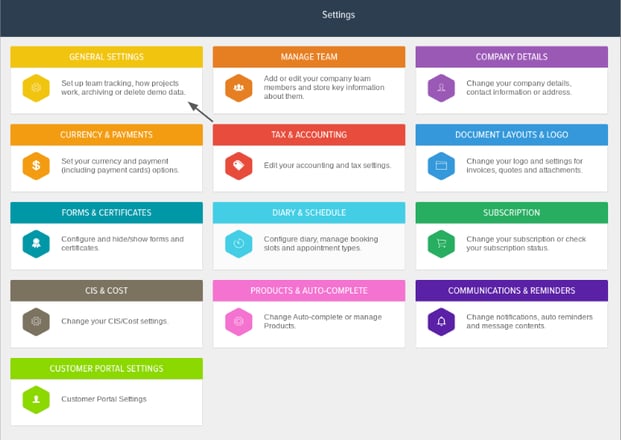Click 'Change your CIS/Cost settings' text
This screenshot has width=621, height=440.
click(x=114, y=321)
